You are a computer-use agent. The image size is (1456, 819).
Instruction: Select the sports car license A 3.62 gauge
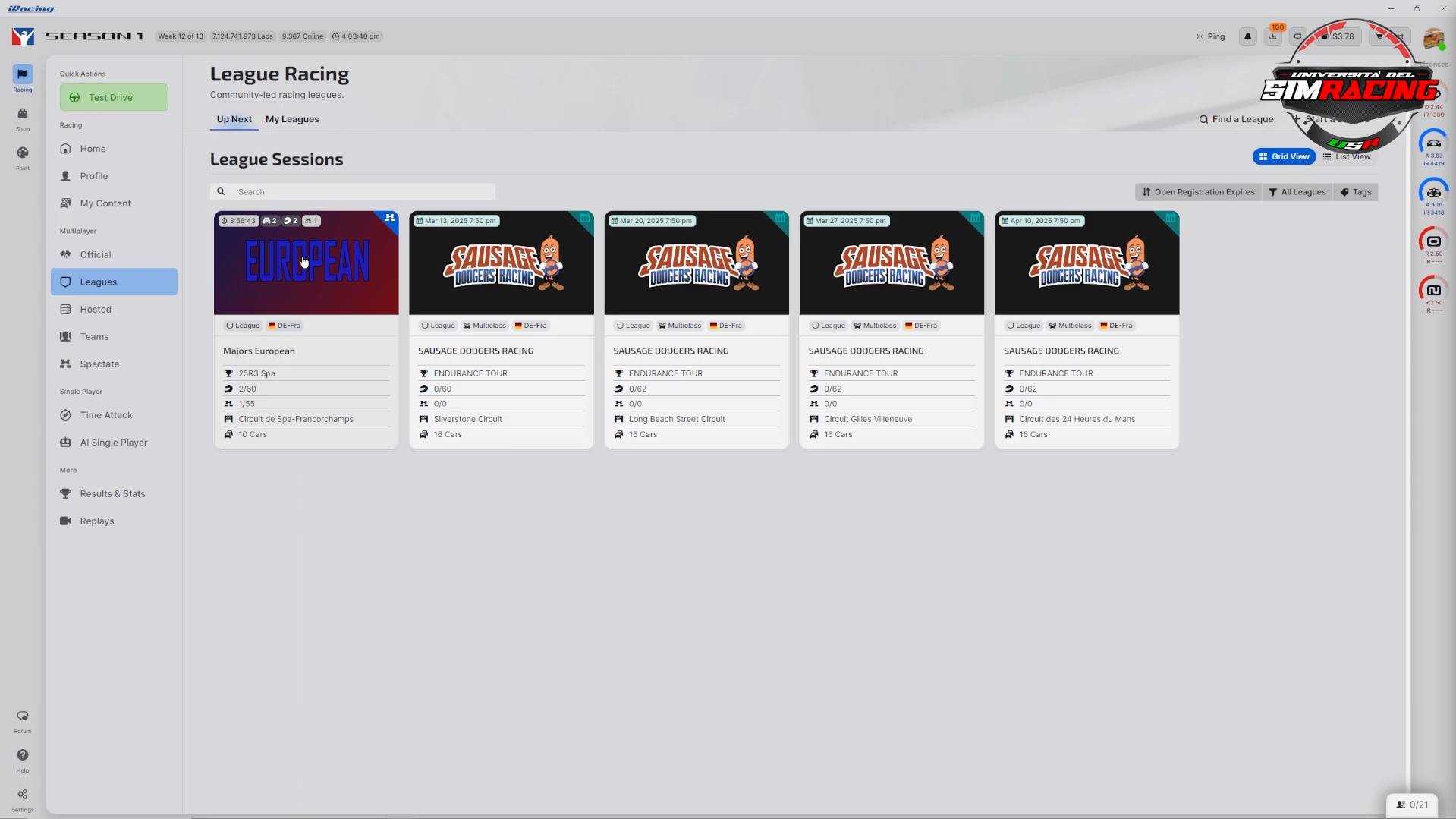[1433, 147]
